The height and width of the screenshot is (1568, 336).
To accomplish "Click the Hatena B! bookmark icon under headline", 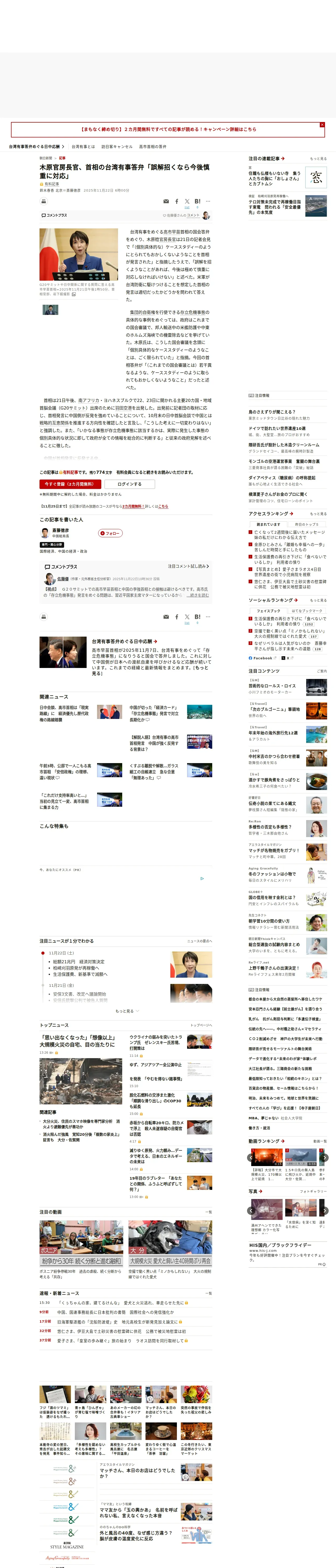I will pos(198,201).
